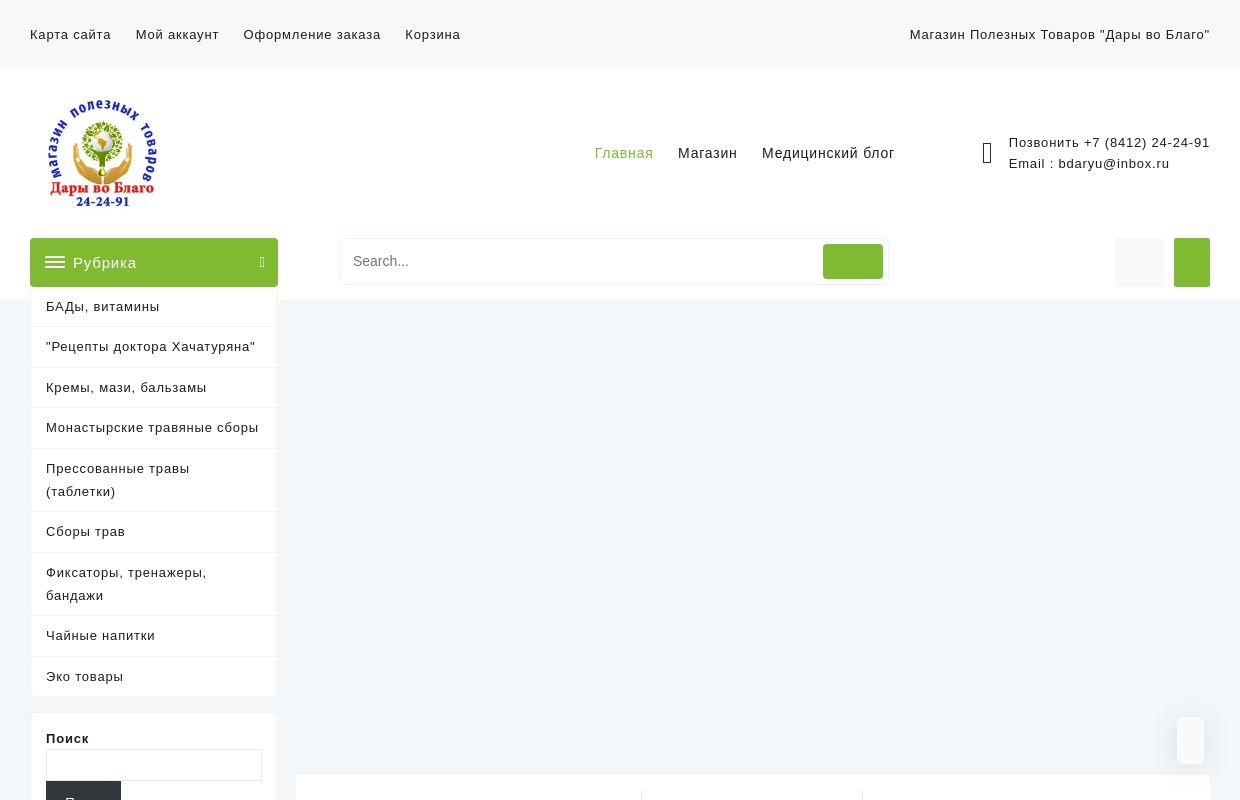Viewport: 1240px width, 800px height.
Task: Click the white floating button at bottom right
Action: coord(1190,740)
